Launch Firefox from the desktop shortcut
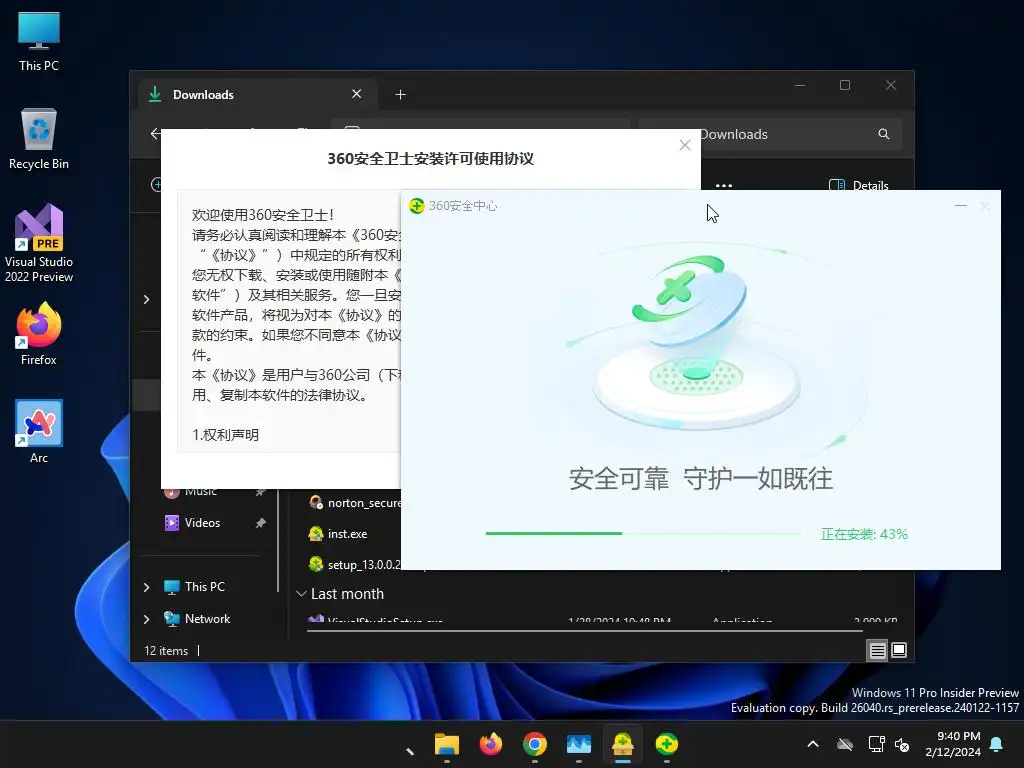 click(x=39, y=334)
